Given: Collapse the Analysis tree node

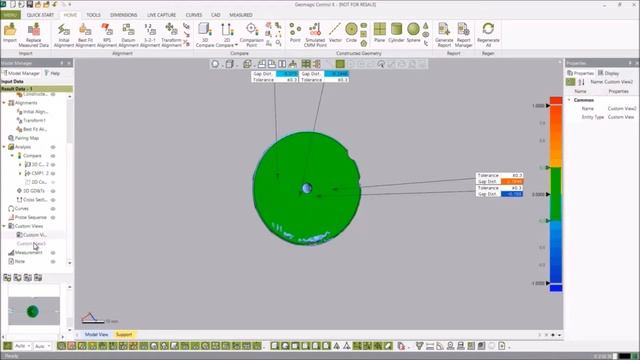Looking at the screenshot, I should pyautogui.click(x=4, y=147).
